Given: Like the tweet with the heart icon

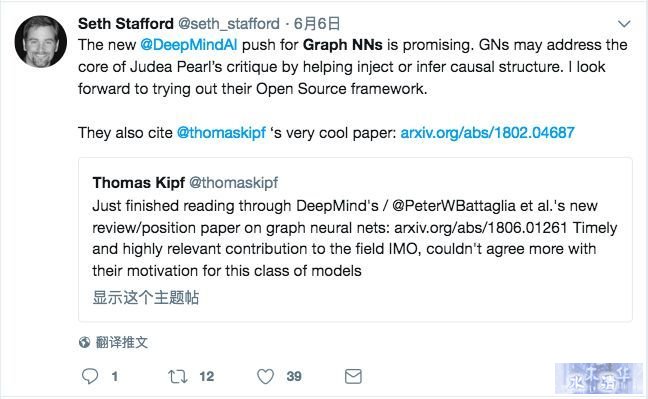Looking at the screenshot, I should click(265, 376).
